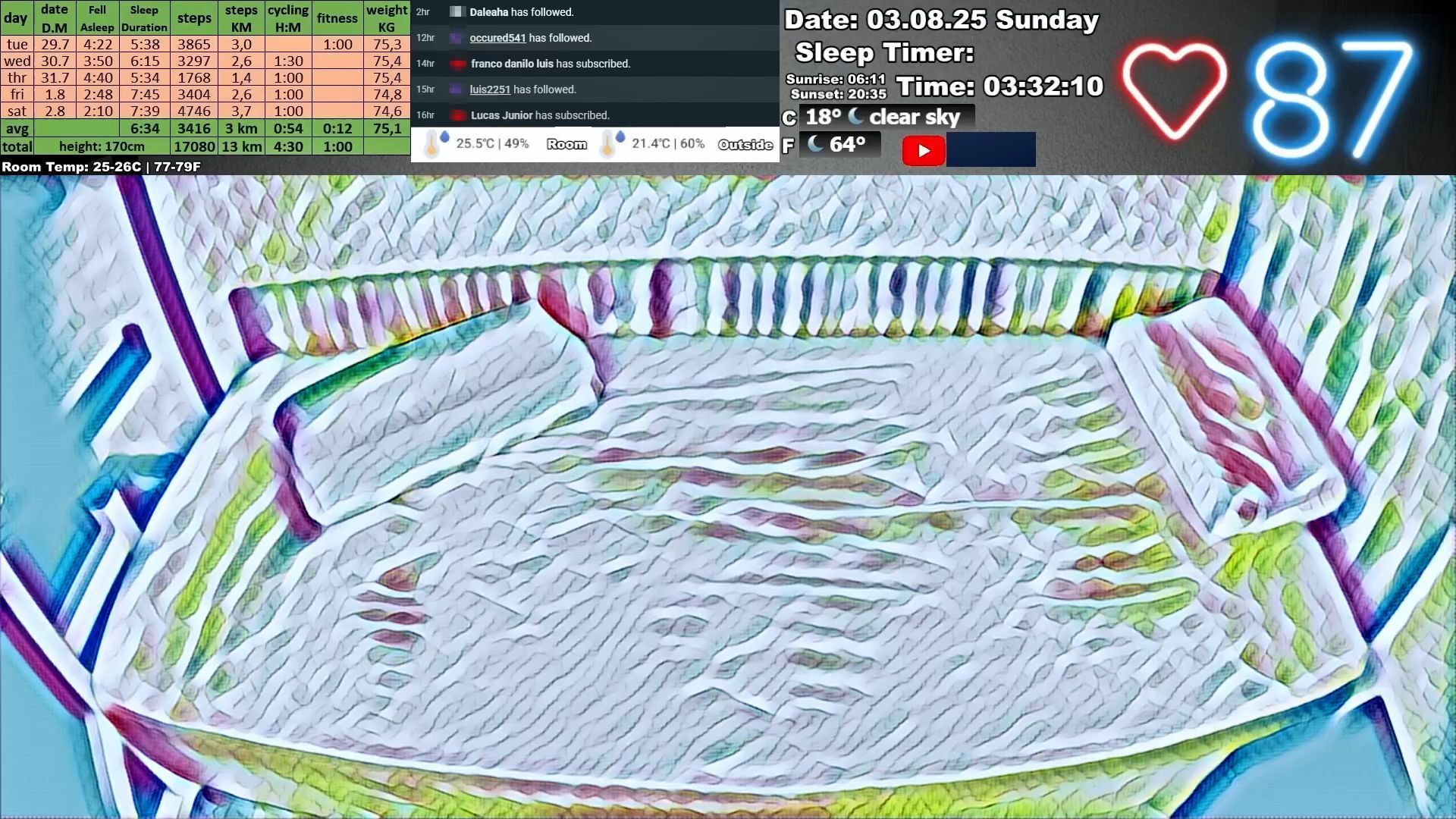Click wednesday's sleep duration 6:15
The width and height of the screenshot is (1456, 819).
click(145, 61)
